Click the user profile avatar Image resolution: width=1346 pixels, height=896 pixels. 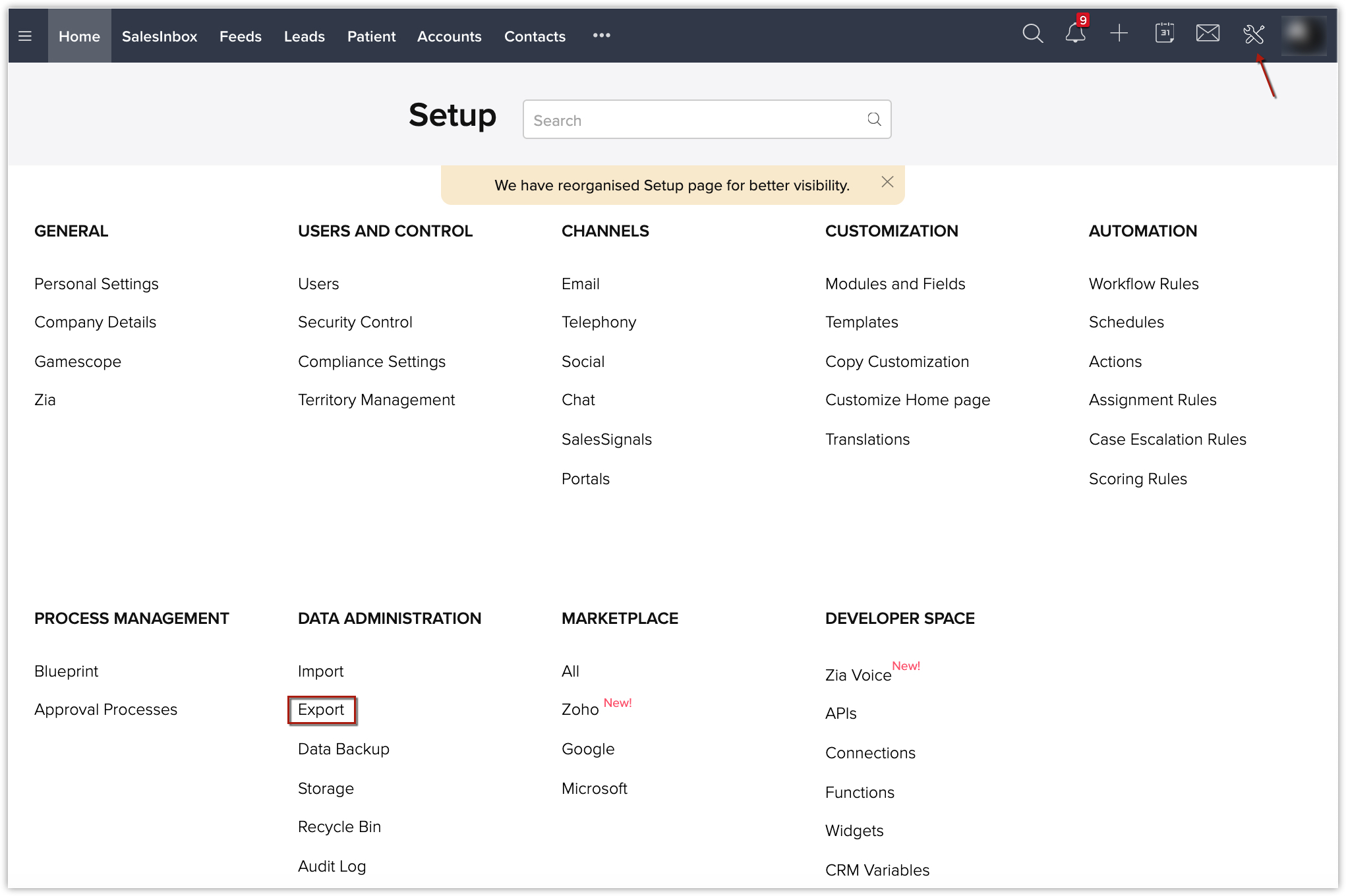1303,35
